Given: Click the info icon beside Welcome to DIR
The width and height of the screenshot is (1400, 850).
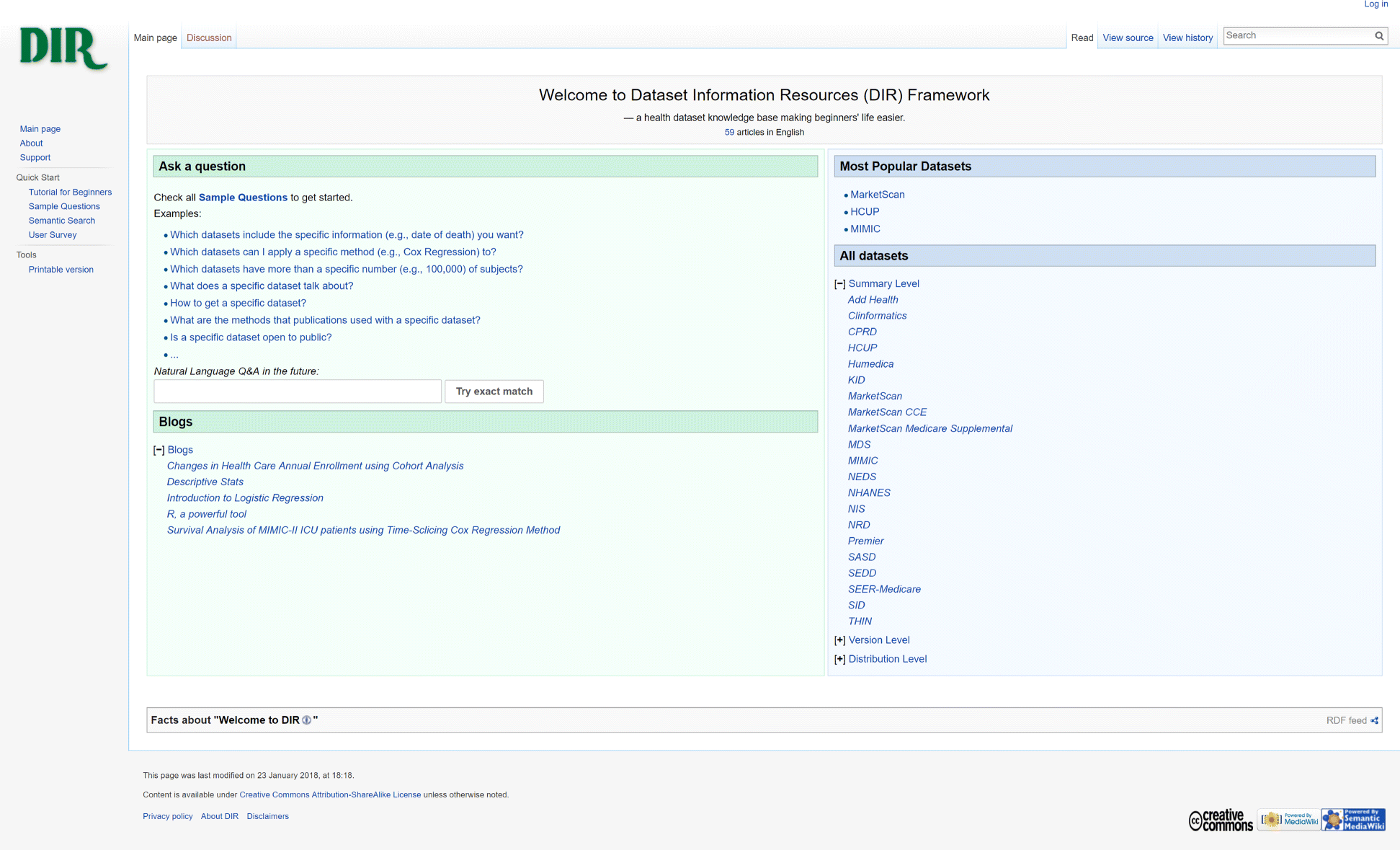Looking at the screenshot, I should click(x=306, y=720).
